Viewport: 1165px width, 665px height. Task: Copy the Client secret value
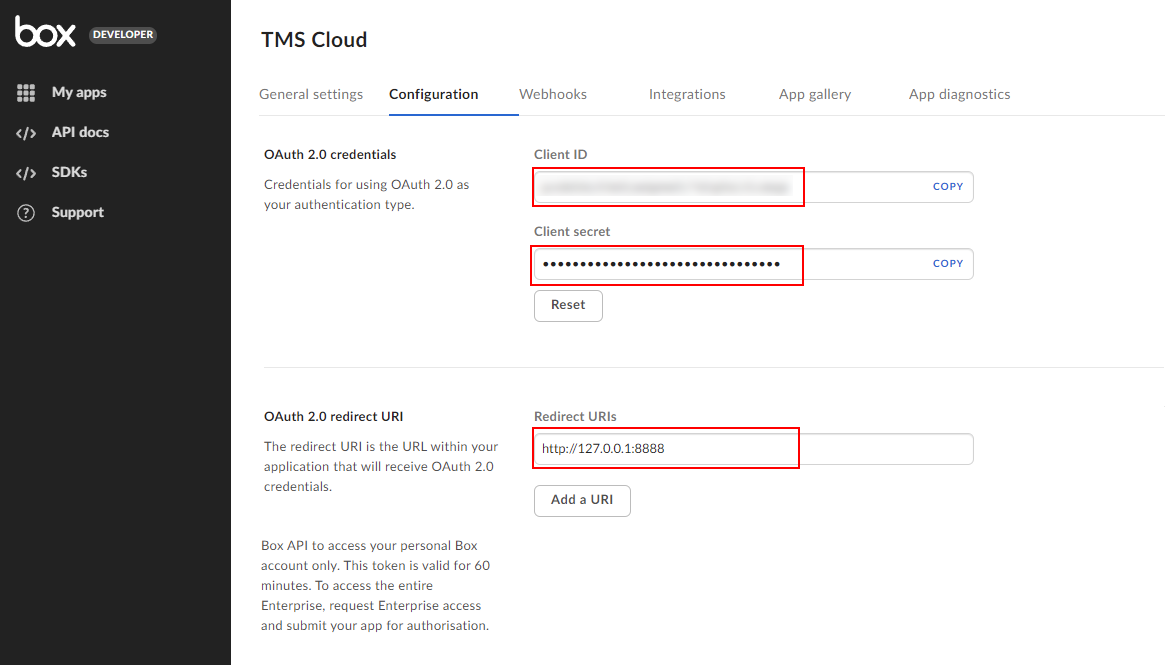pos(947,264)
